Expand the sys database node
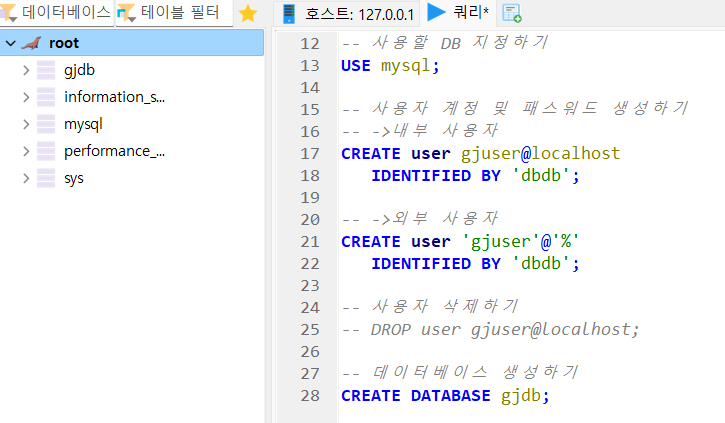Screen dimensions: 725x423 click(x=26, y=178)
